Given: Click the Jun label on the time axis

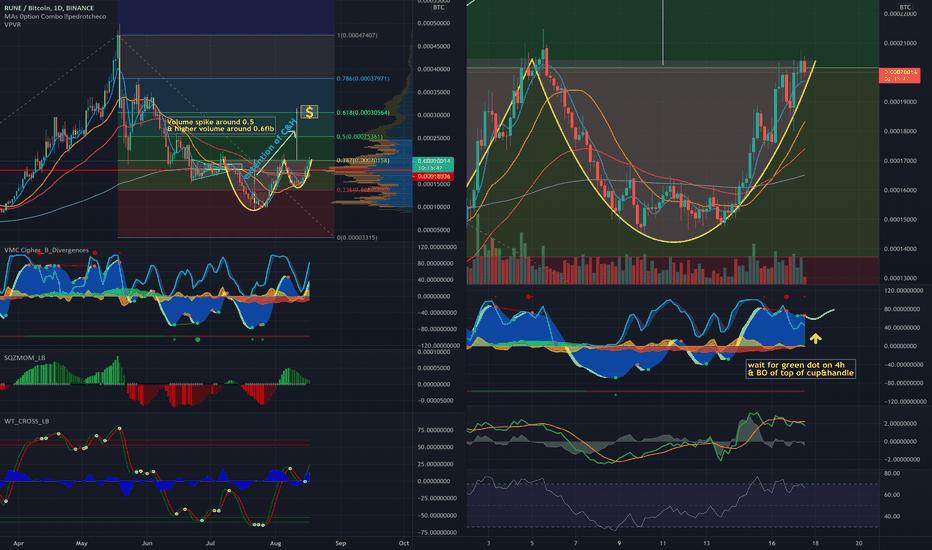Looking at the screenshot, I should 147,543.
